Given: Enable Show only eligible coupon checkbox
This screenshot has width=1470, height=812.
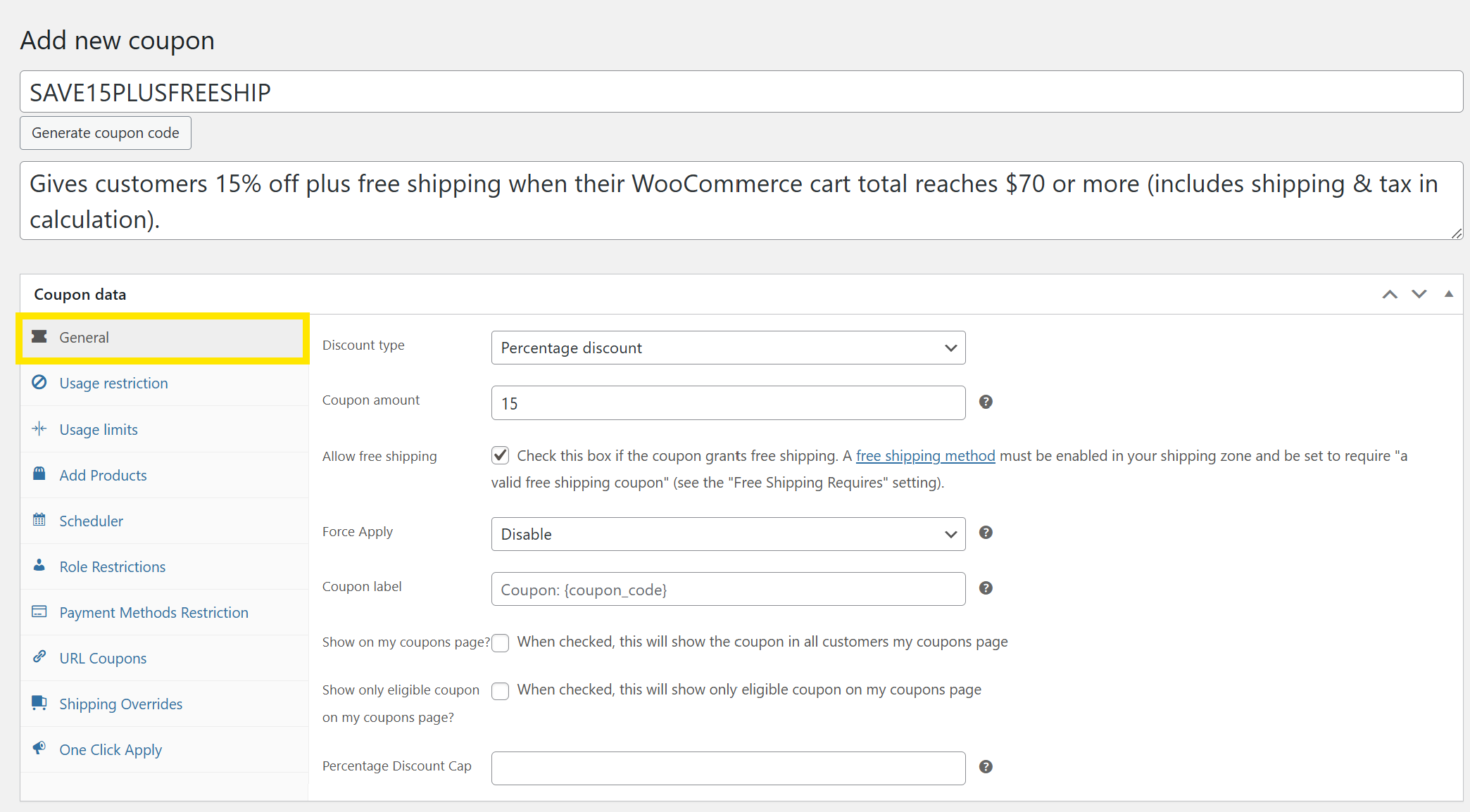Looking at the screenshot, I should (501, 691).
